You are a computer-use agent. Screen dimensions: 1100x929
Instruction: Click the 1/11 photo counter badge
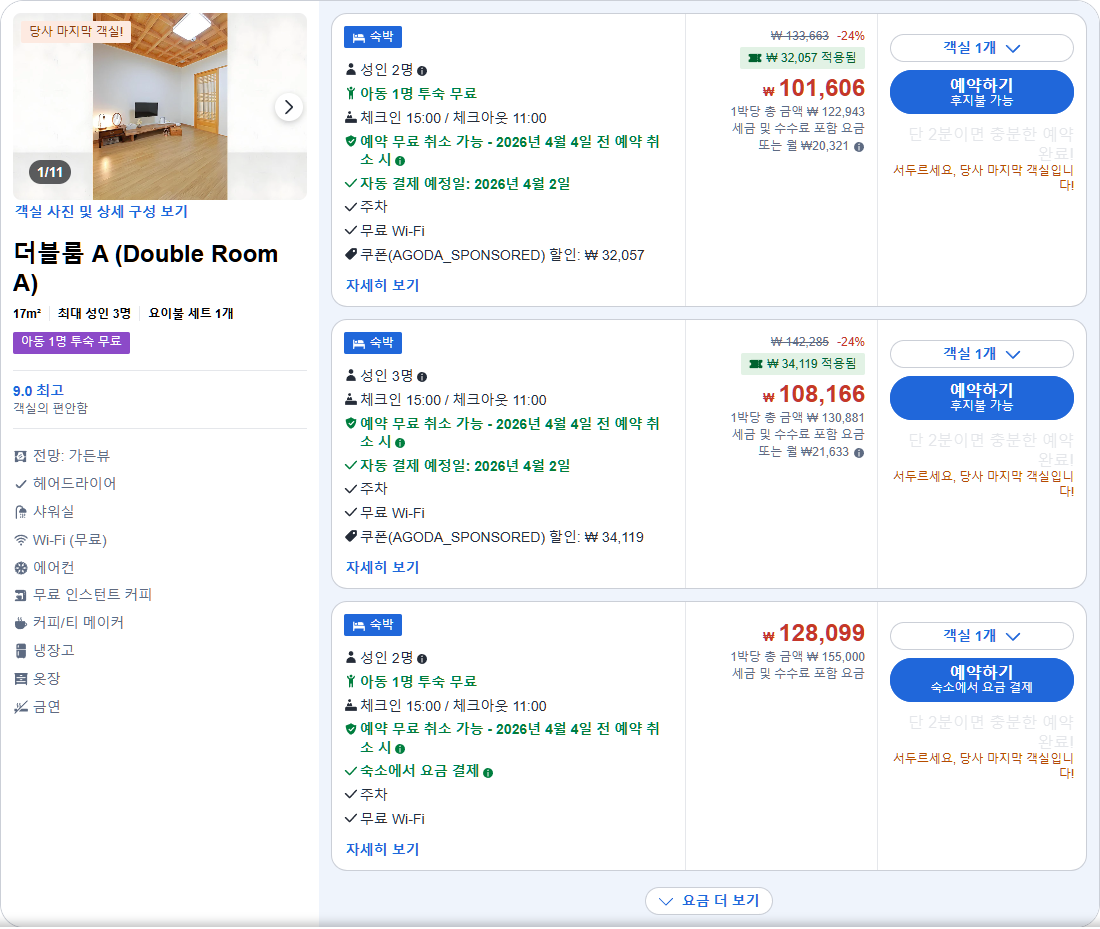coord(50,172)
